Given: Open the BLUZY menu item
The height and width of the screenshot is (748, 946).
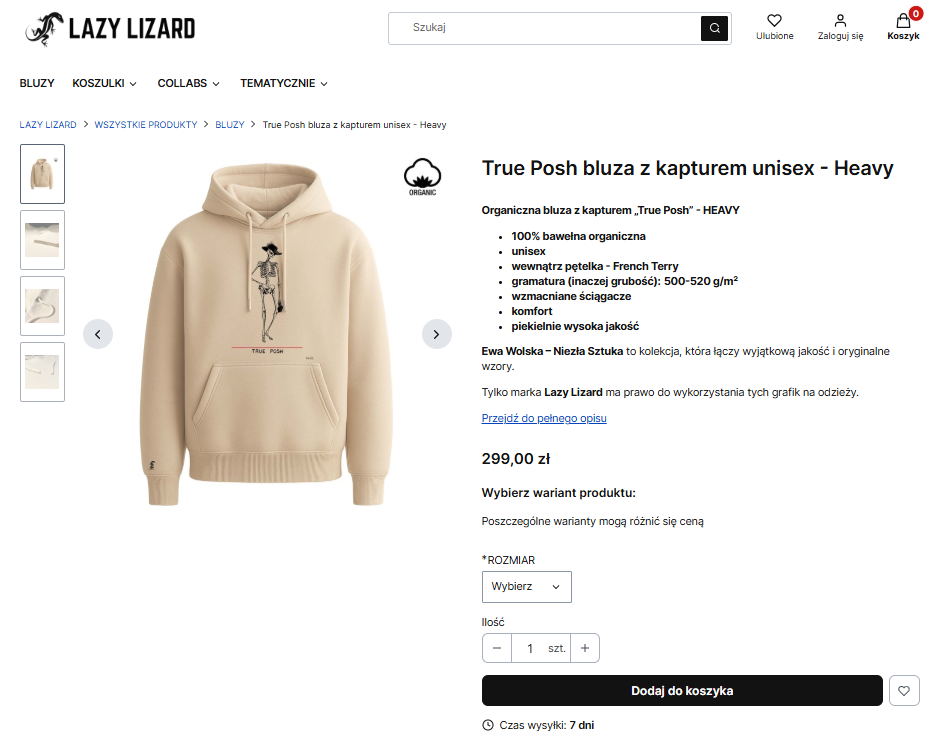Looking at the screenshot, I should point(37,83).
